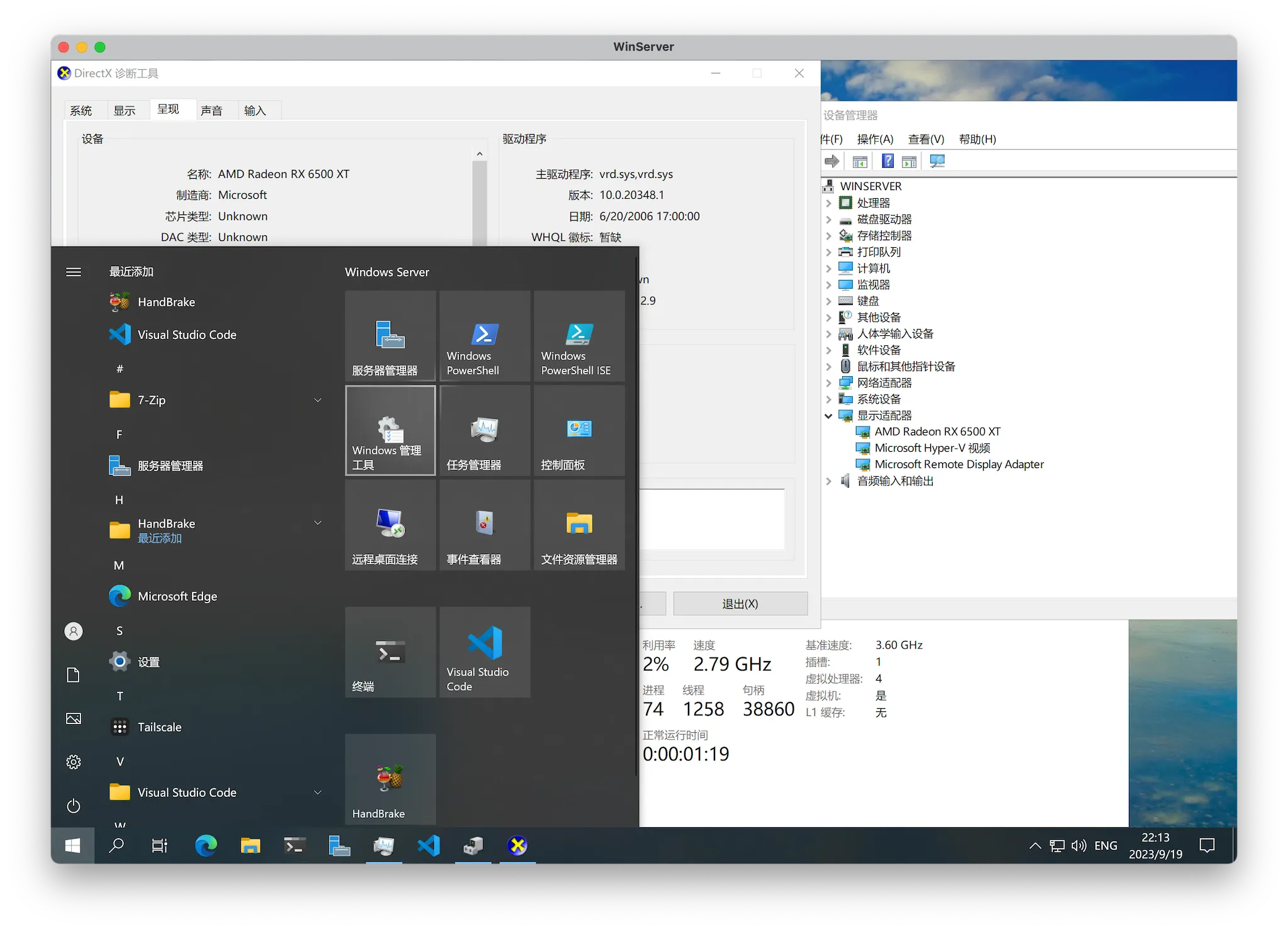
Task: Expand the HandBrake folder list
Action: tap(318, 523)
